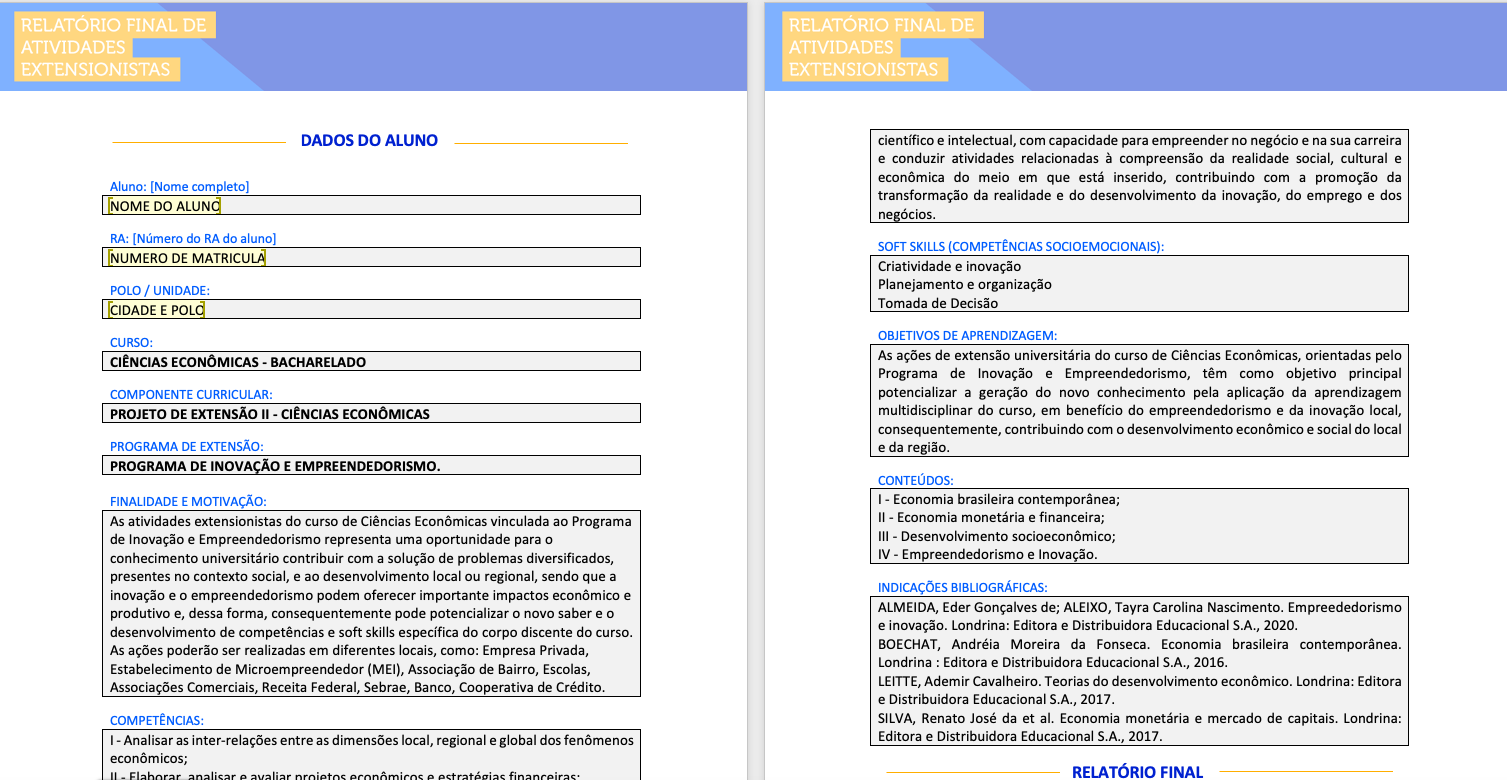Click the Ciências Econômicas - Bacharelado course field

[371, 362]
